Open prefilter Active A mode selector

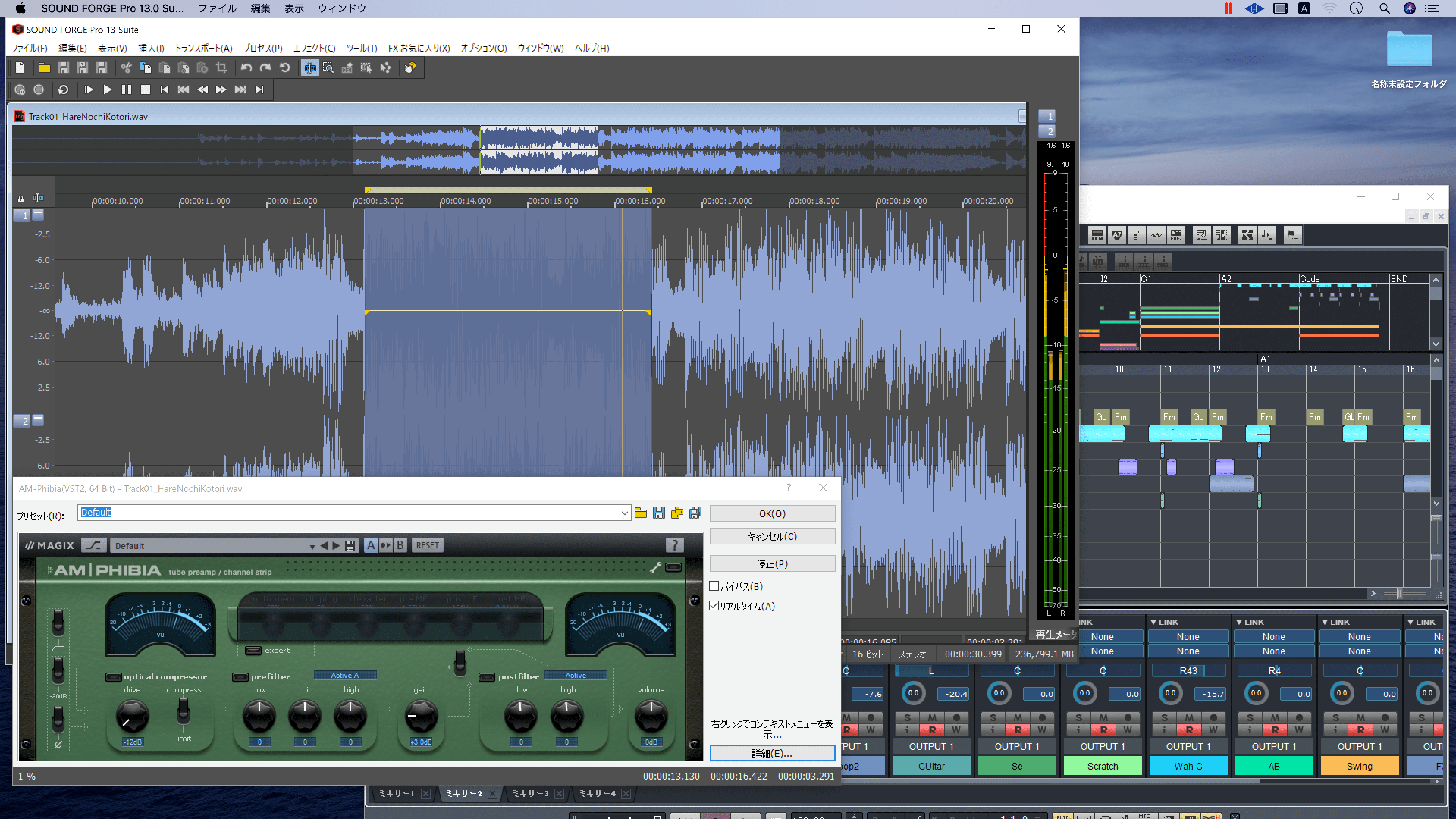(345, 675)
